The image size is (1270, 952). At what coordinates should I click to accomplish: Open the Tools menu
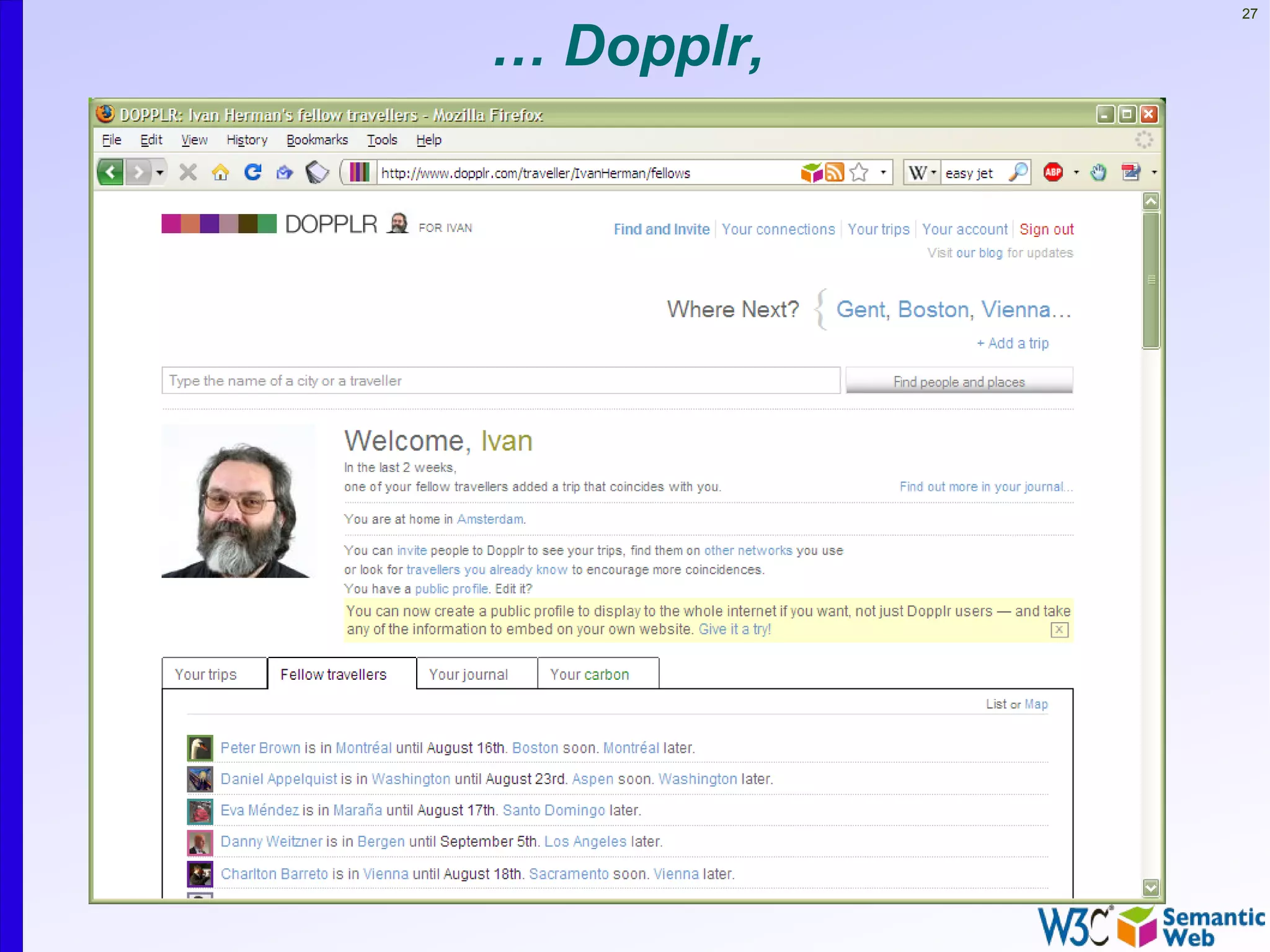(x=382, y=140)
